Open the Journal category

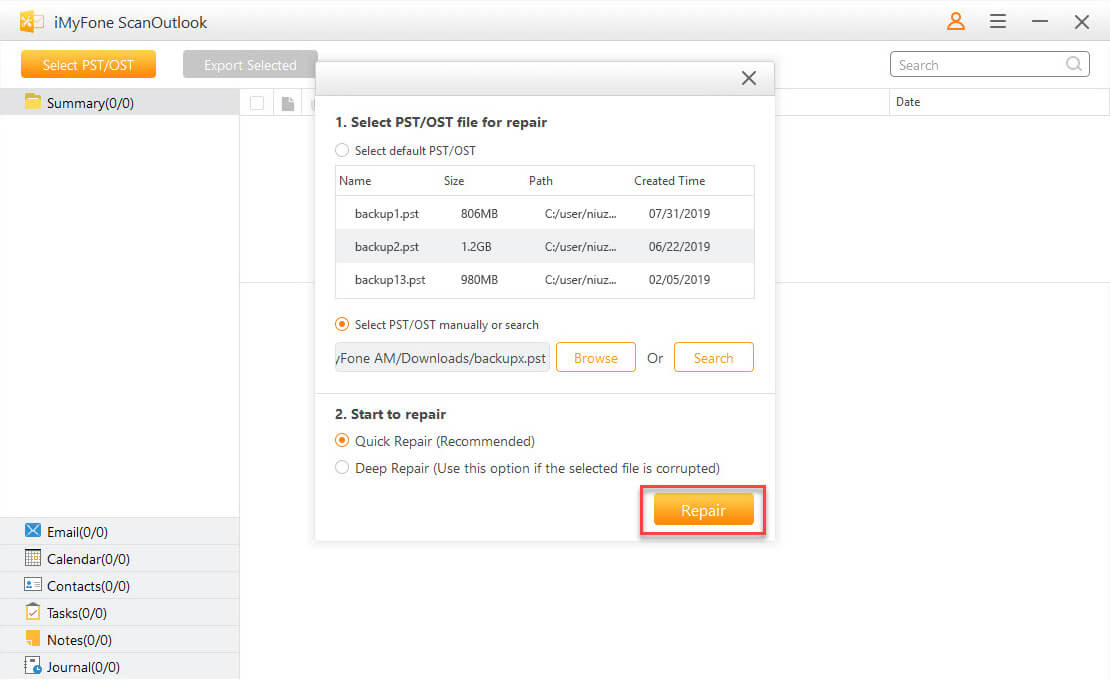[x=83, y=667]
